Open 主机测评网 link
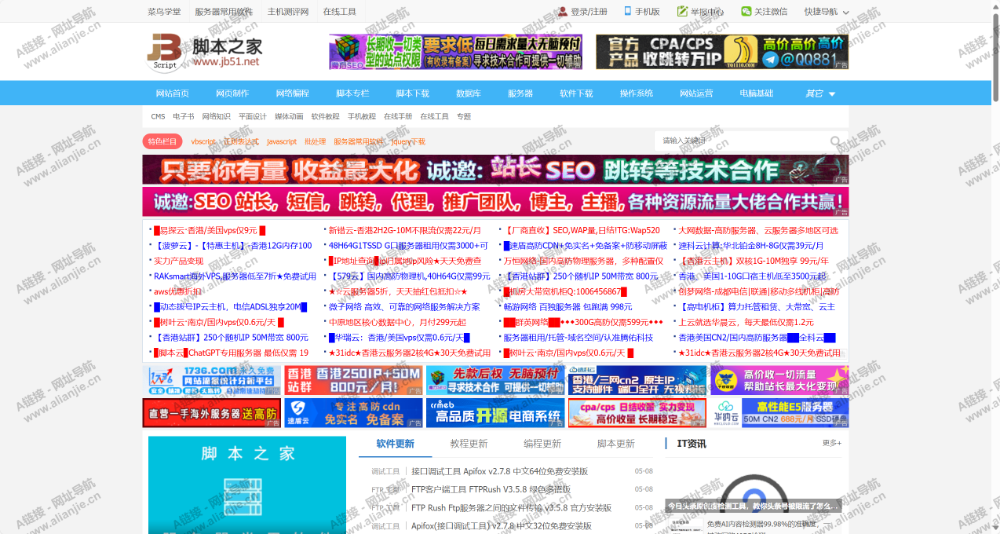 pos(288,11)
